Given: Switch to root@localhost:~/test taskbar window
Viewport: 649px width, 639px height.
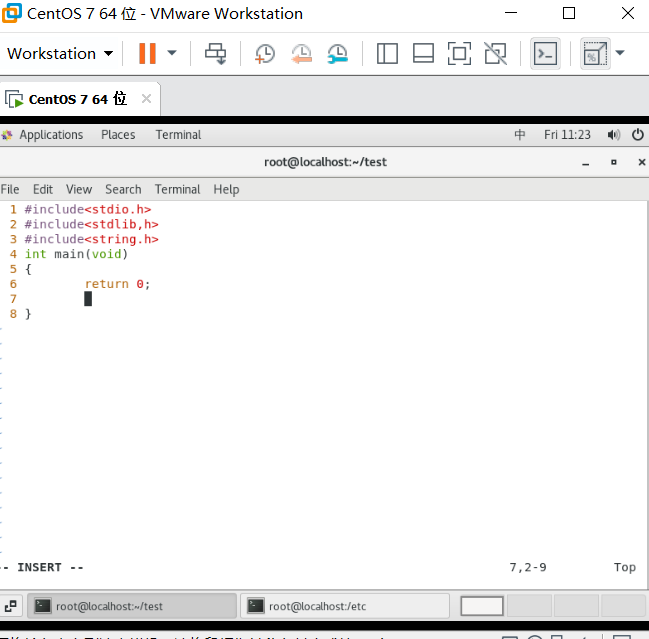Looking at the screenshot, I should point(132,606).
